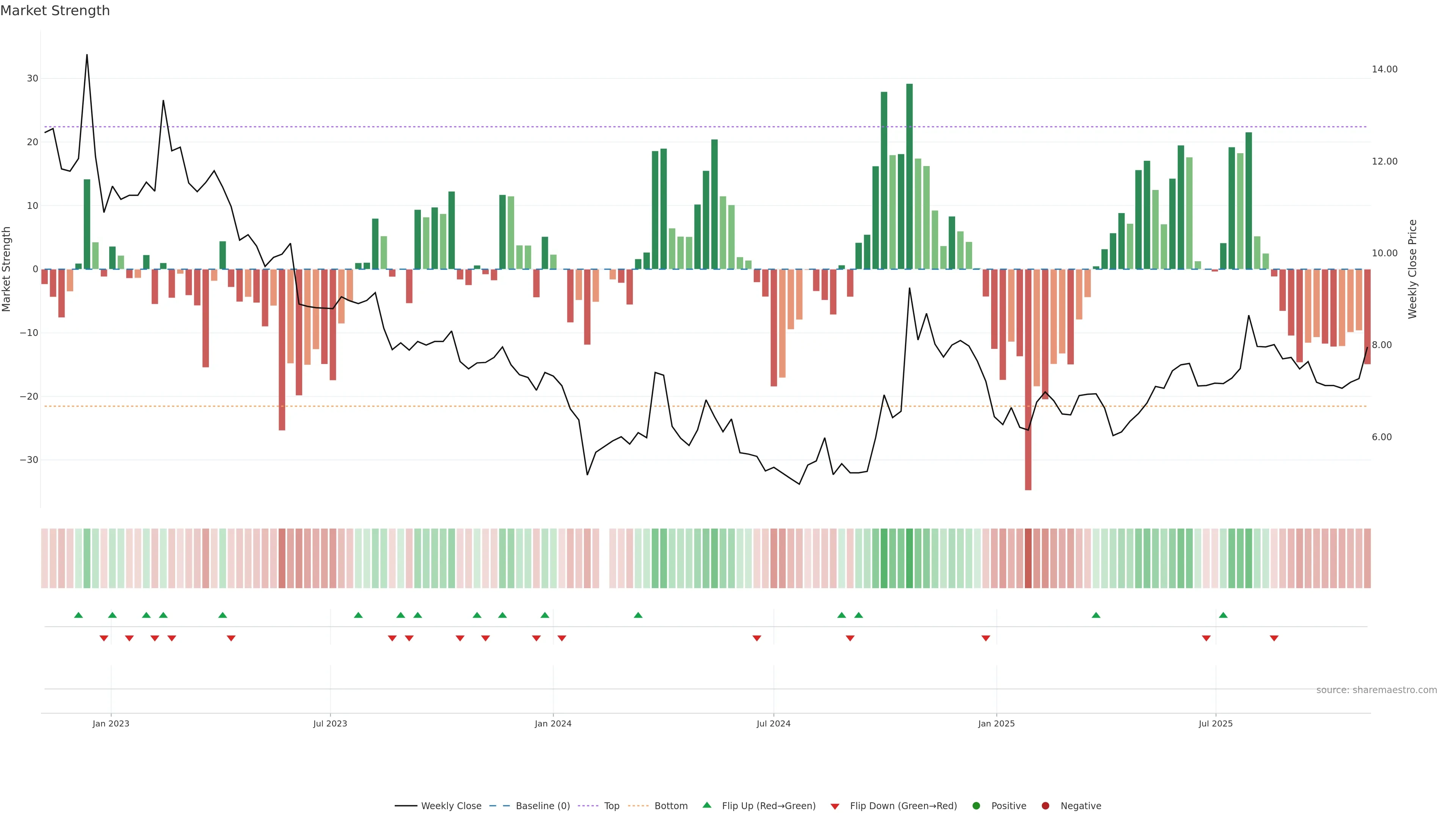1456x819 pixels.
Task: Click the first green flip-up triangle, before Jan 2023
Action: pos(78,615)
